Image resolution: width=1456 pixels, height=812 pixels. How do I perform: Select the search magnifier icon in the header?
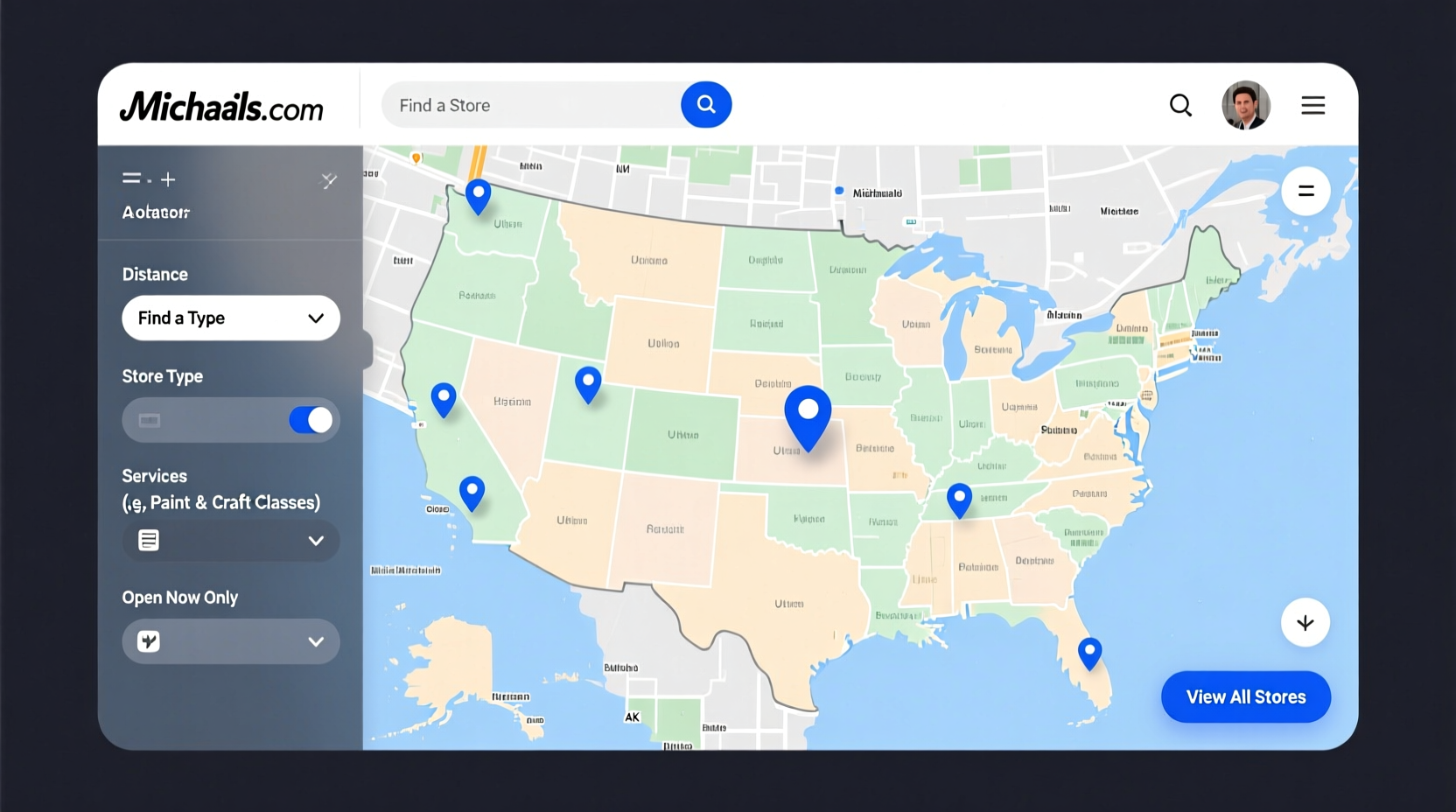pyautogui.click(x=1180, y=105)
